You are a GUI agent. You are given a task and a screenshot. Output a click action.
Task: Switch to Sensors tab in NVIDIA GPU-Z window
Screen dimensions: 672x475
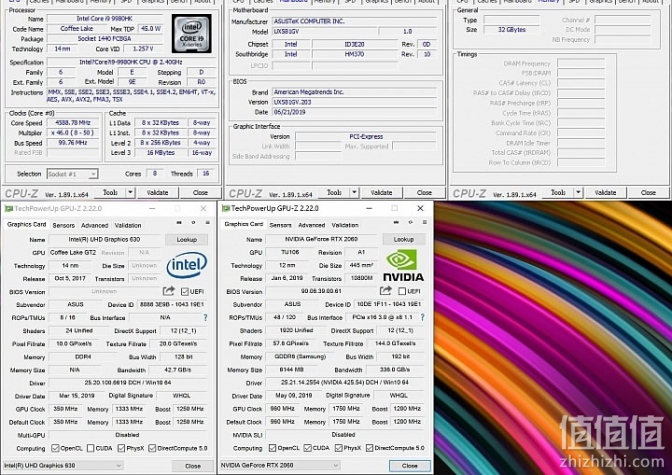click(281, 225)
